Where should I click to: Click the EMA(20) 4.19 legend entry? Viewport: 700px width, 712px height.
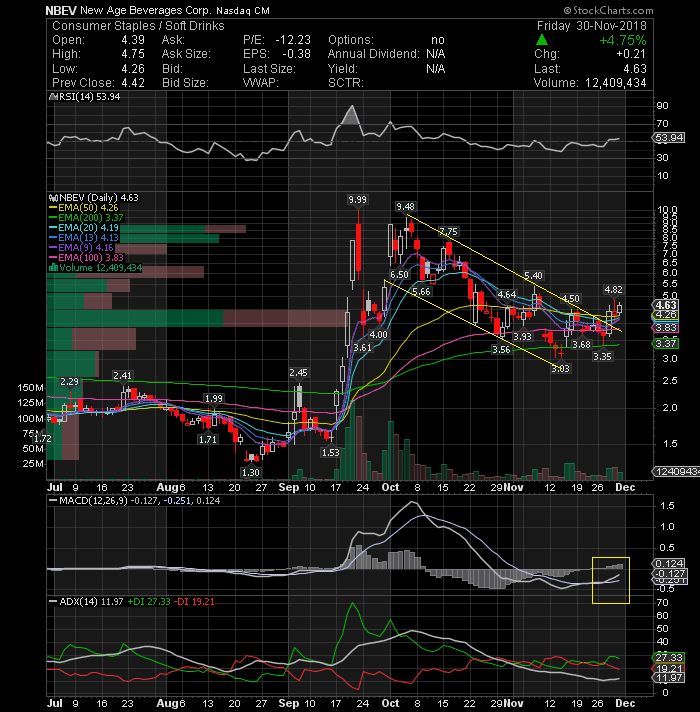[x=84, y=227]
